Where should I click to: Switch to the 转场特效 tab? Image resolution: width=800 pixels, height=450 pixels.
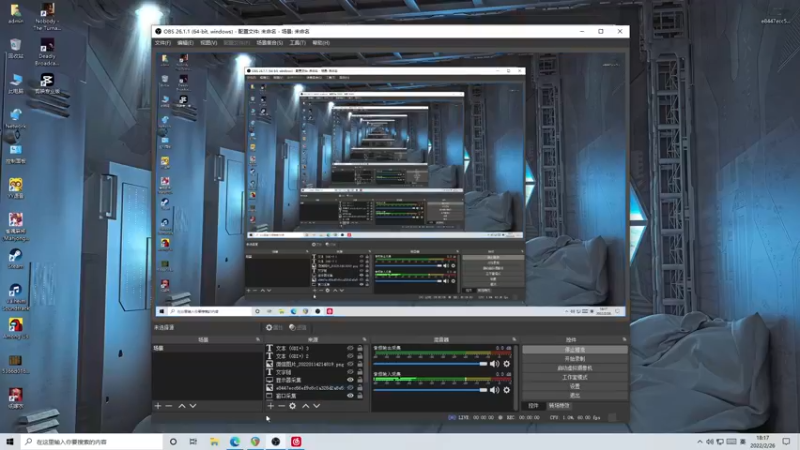559,406
